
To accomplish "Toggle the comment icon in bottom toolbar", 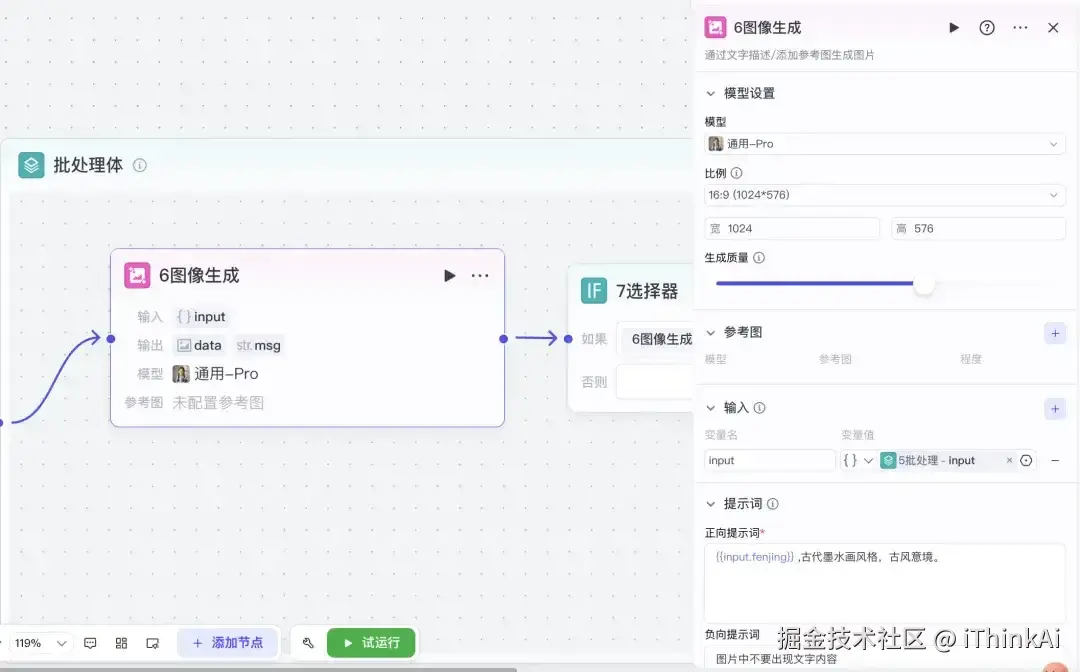I will click(90, 643).
